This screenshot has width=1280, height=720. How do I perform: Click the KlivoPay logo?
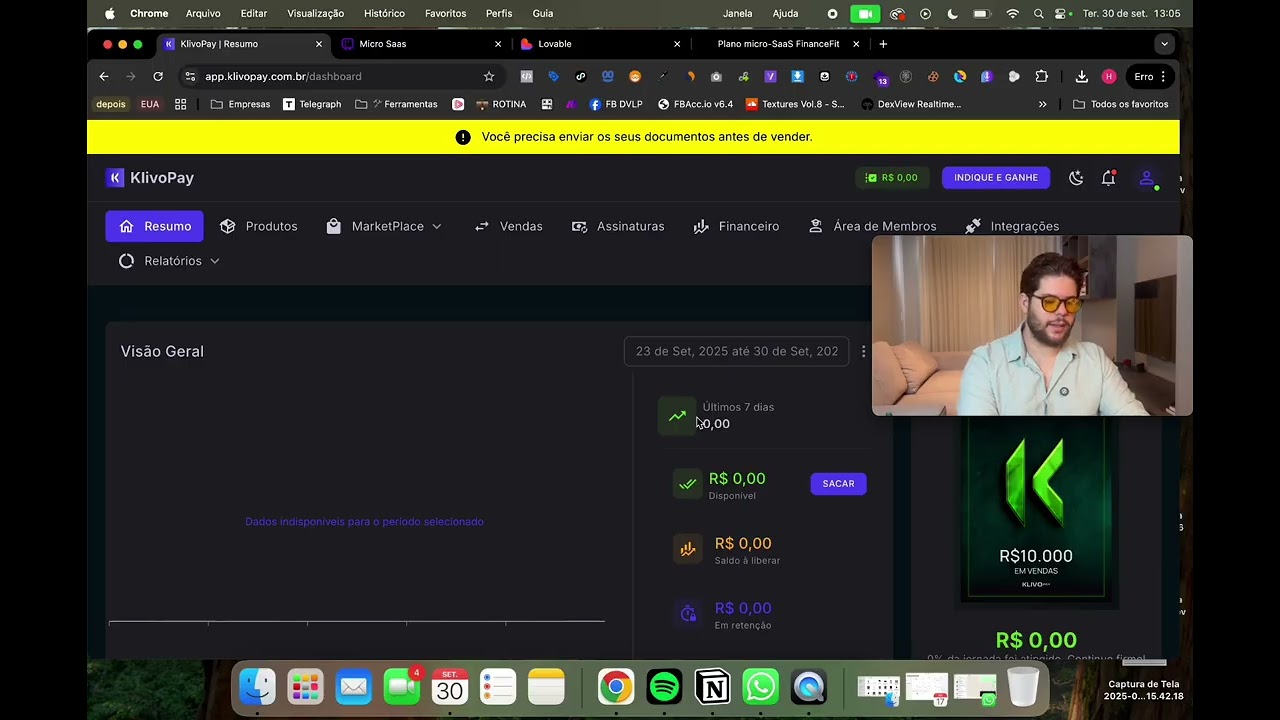(x=150, y=178)
